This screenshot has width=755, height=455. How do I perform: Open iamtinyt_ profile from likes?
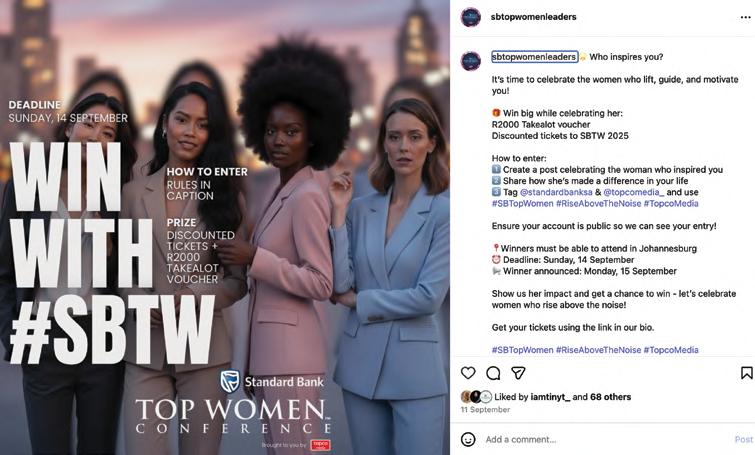point(550,397)
